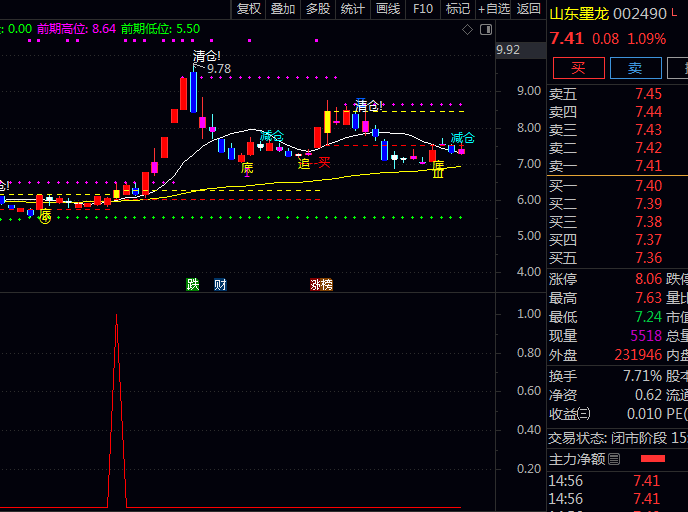Click the green 跌 marker icon

(x=193, y=285)
